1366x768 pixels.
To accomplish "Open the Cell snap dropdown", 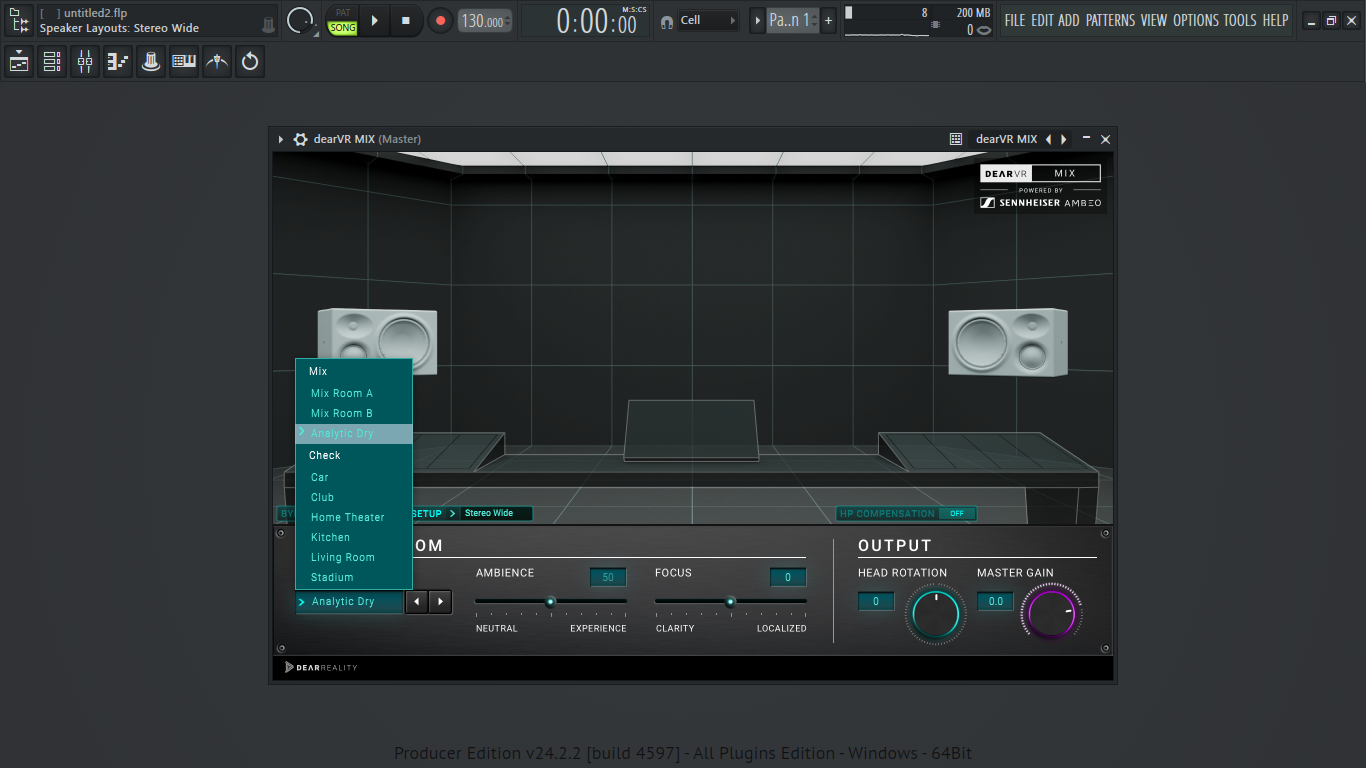I will (707, 20).
